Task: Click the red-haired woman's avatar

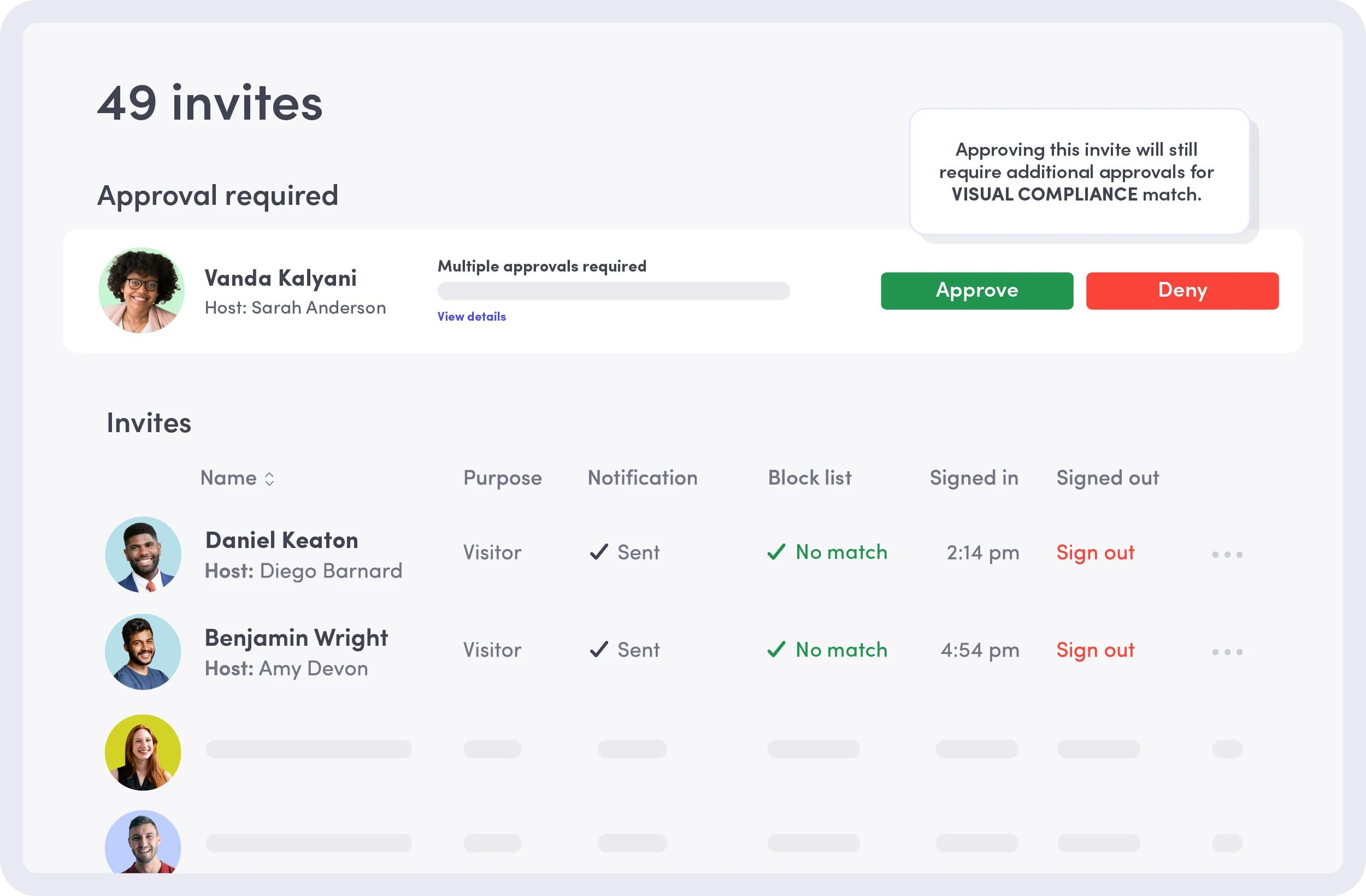Action: pyautogui.click(x=143, y=752)
